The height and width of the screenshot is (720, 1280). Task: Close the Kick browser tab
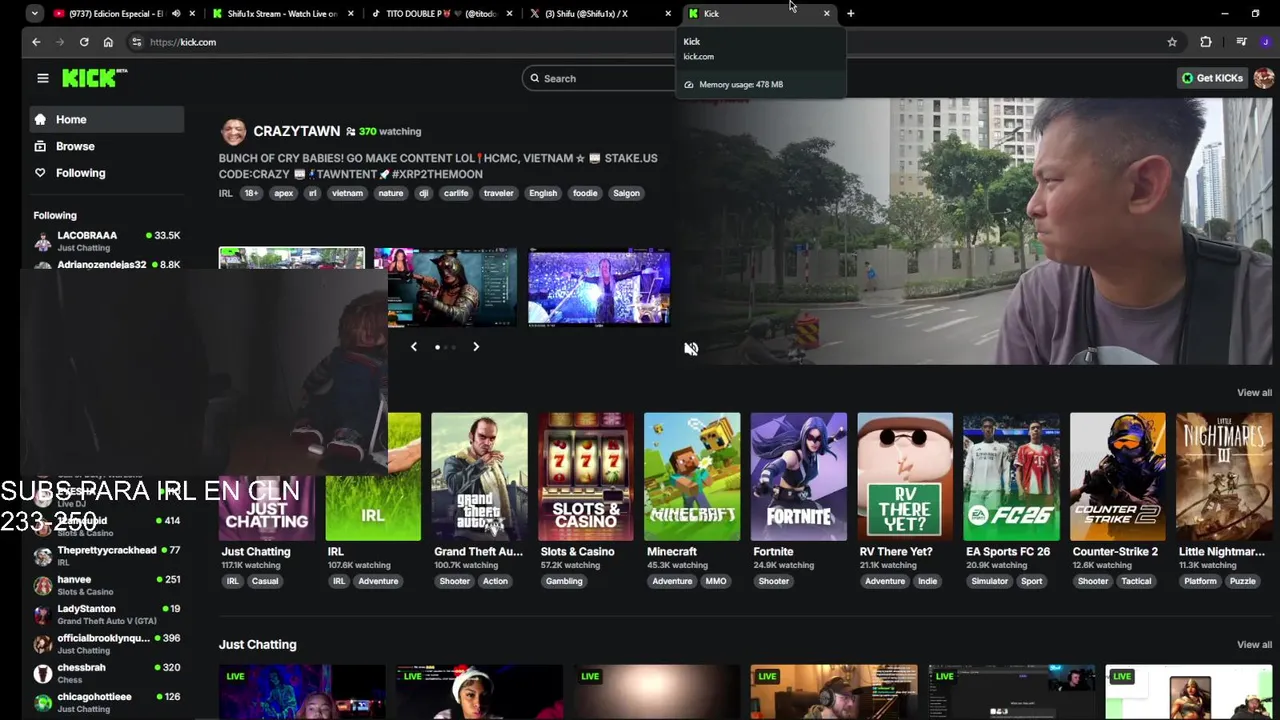click(x=826, y=13)
